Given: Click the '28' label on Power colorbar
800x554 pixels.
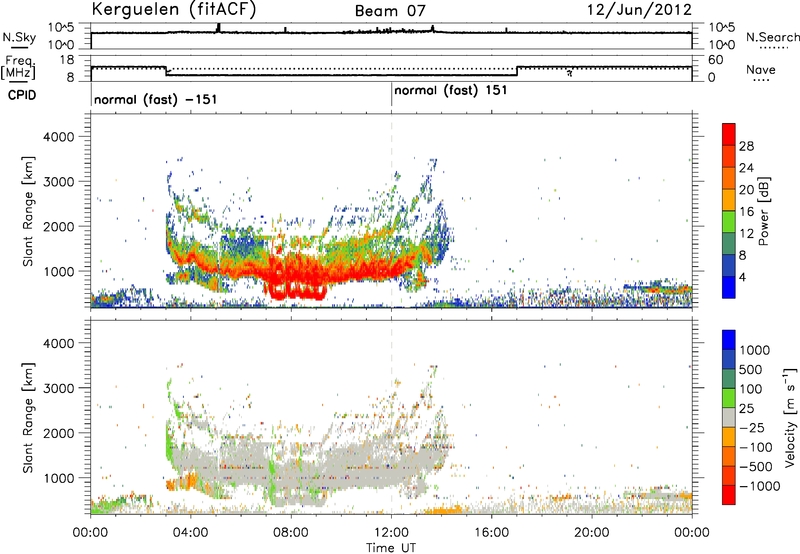Looking at the screenshot, I should (x=746, y=146).
